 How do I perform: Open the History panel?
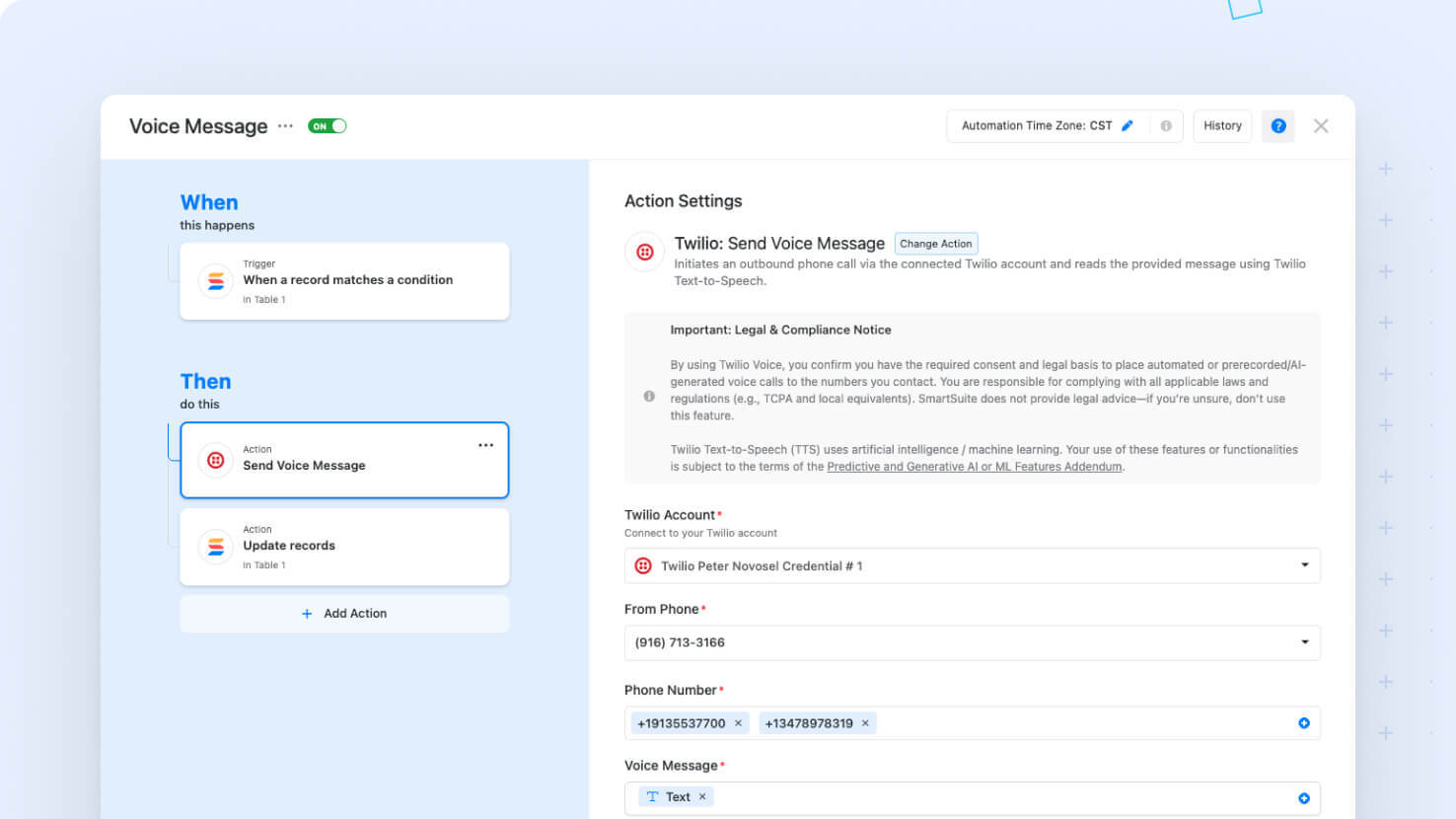pos(1222,125)
